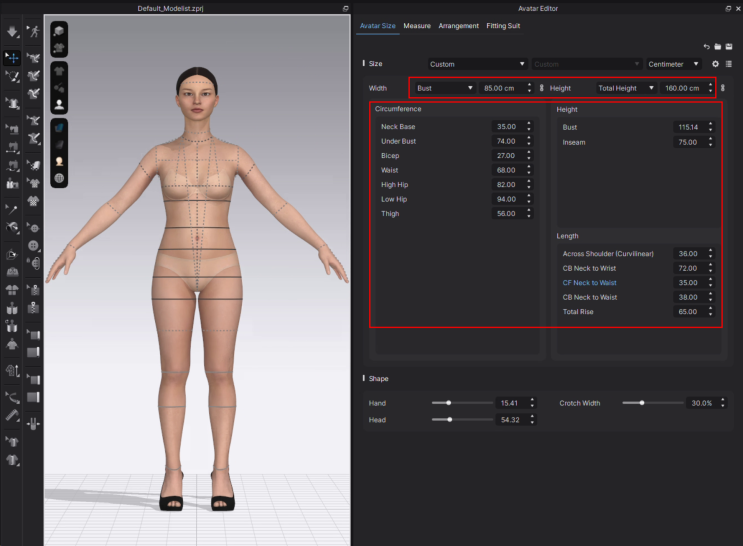Open the gear settings icon beside Centimeter
Screen dimensions: 743x546
tap(715, 64)
